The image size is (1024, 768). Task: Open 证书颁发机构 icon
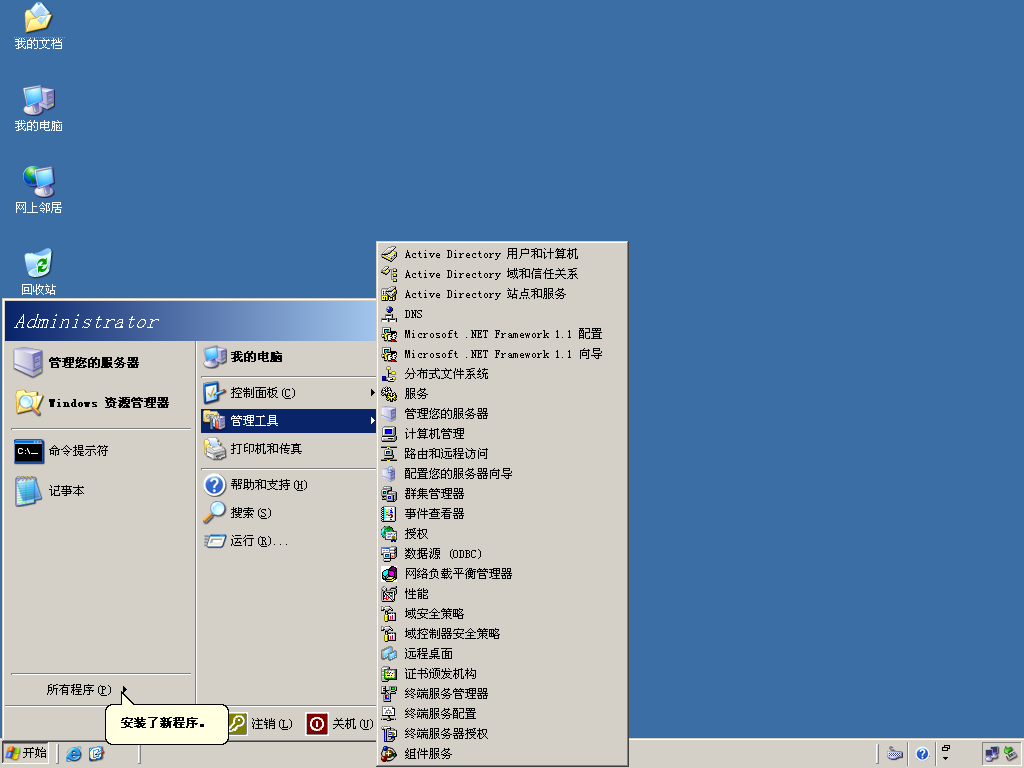click(389, 673)
